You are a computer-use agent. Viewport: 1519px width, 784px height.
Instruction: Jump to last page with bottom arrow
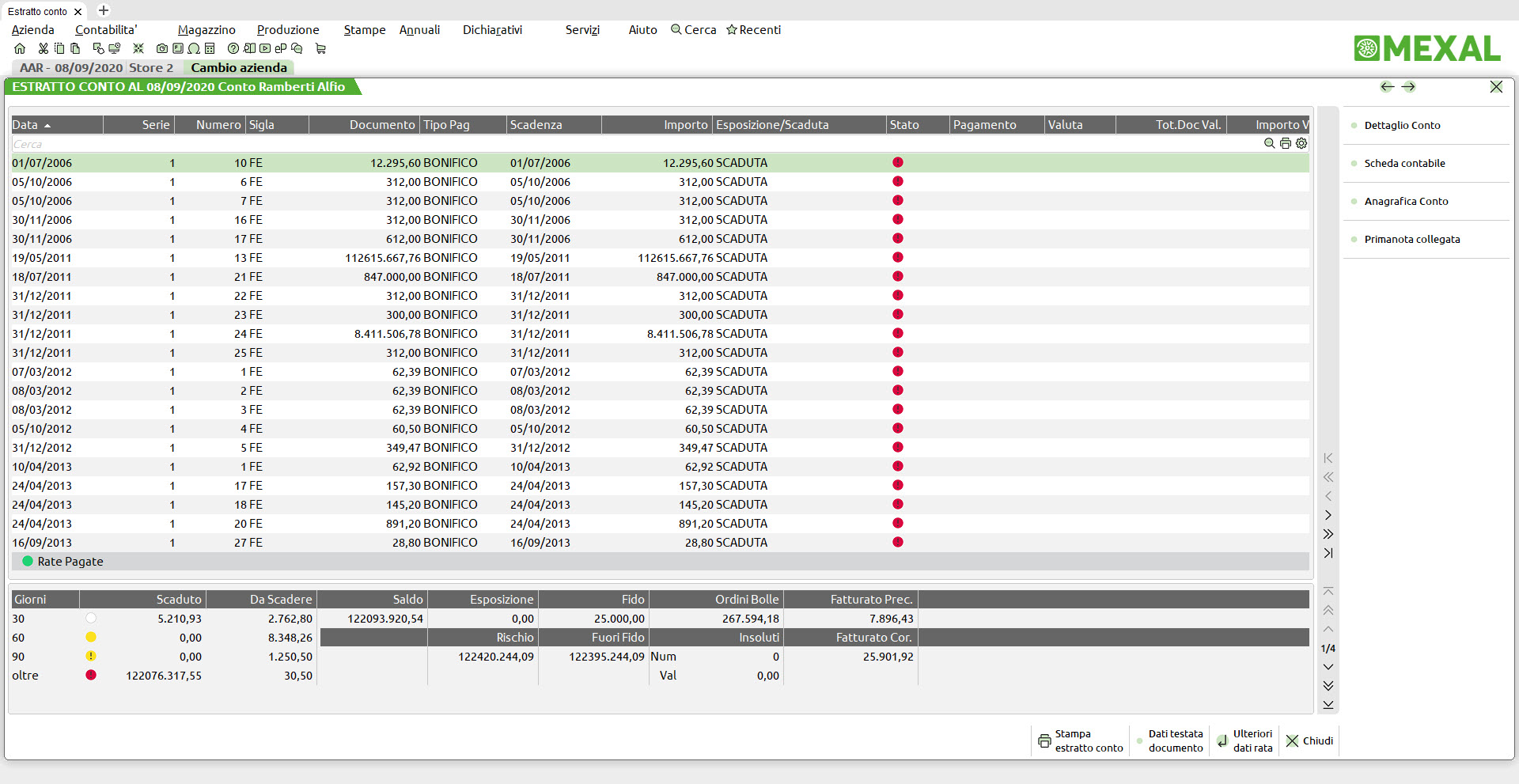[x=1328, y=705]
